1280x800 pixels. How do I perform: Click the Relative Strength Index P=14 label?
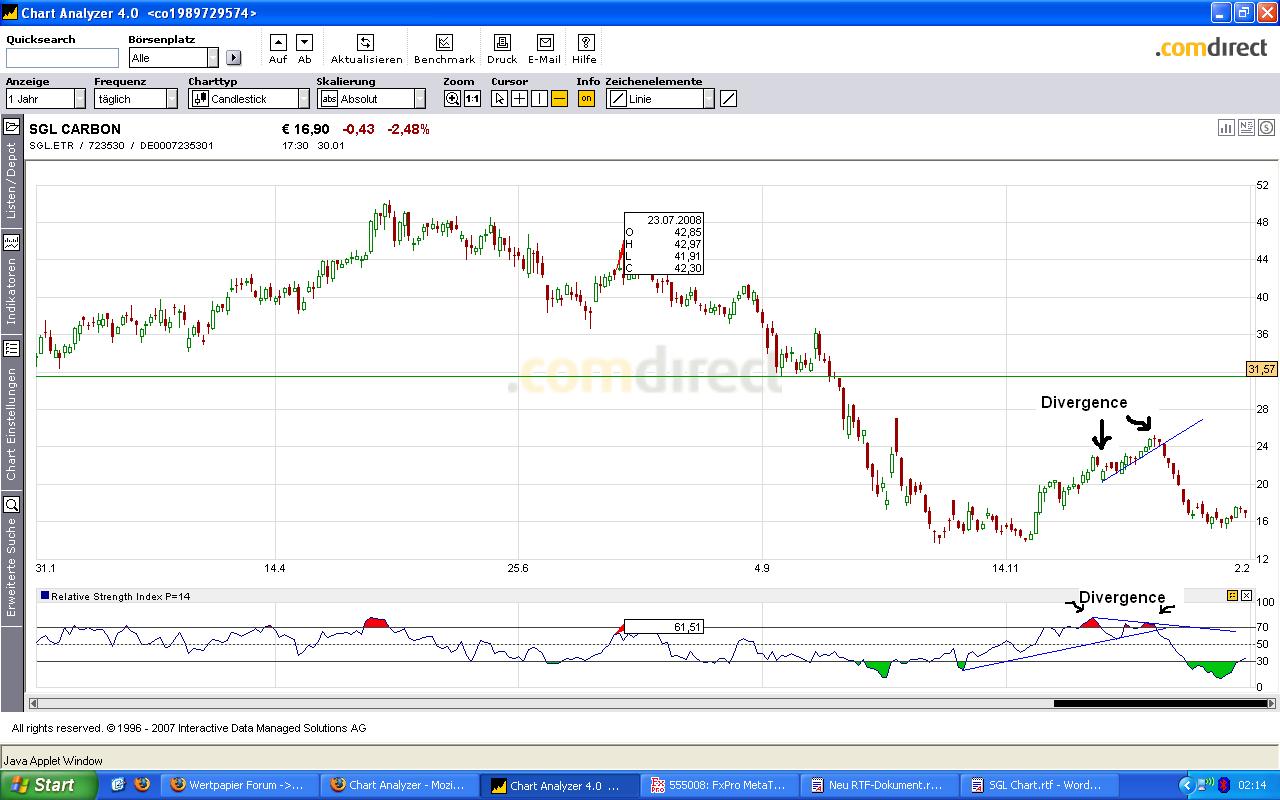click(x=120, y=596)
